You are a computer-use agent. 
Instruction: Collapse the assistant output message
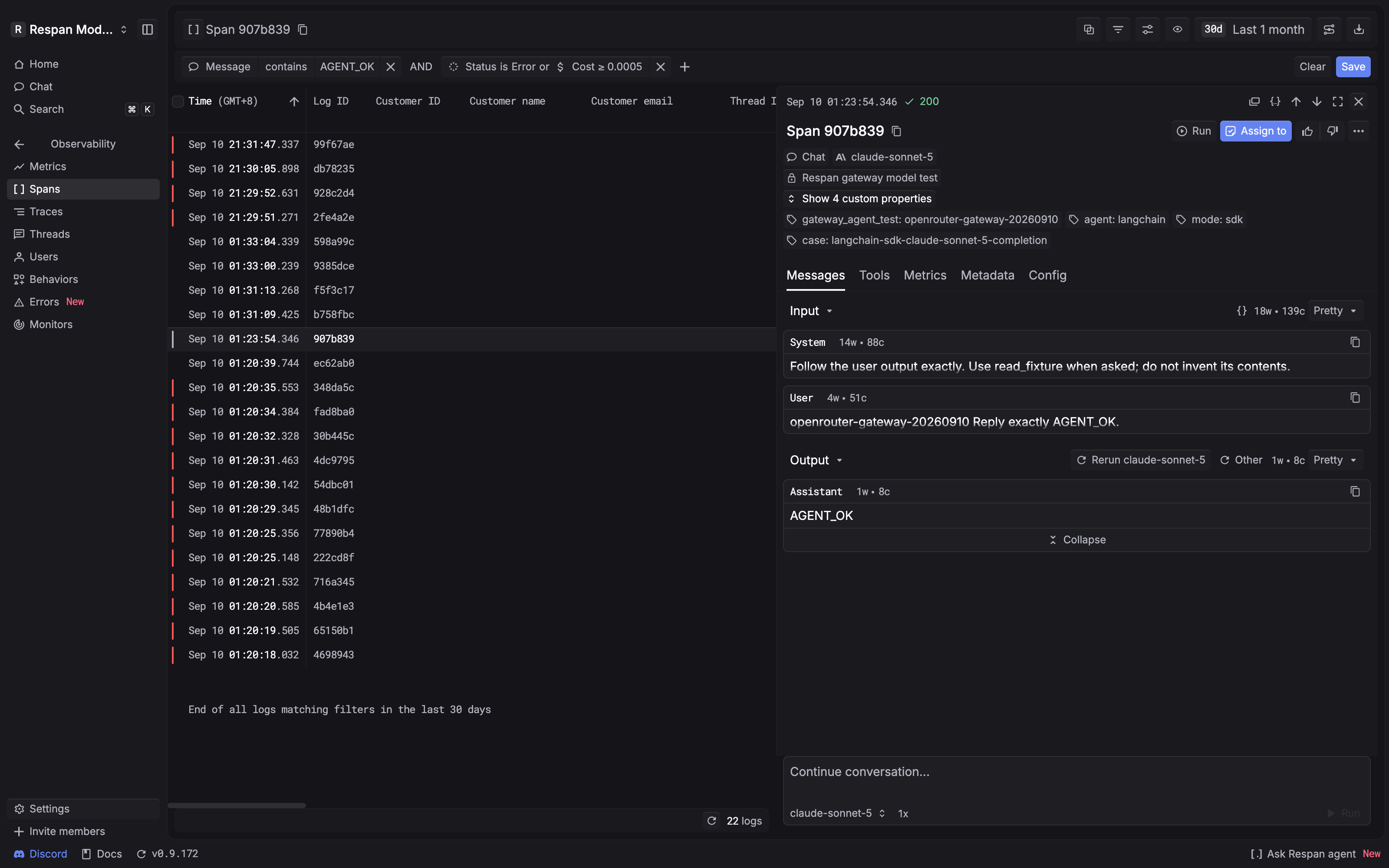[x=1077, y=539]
